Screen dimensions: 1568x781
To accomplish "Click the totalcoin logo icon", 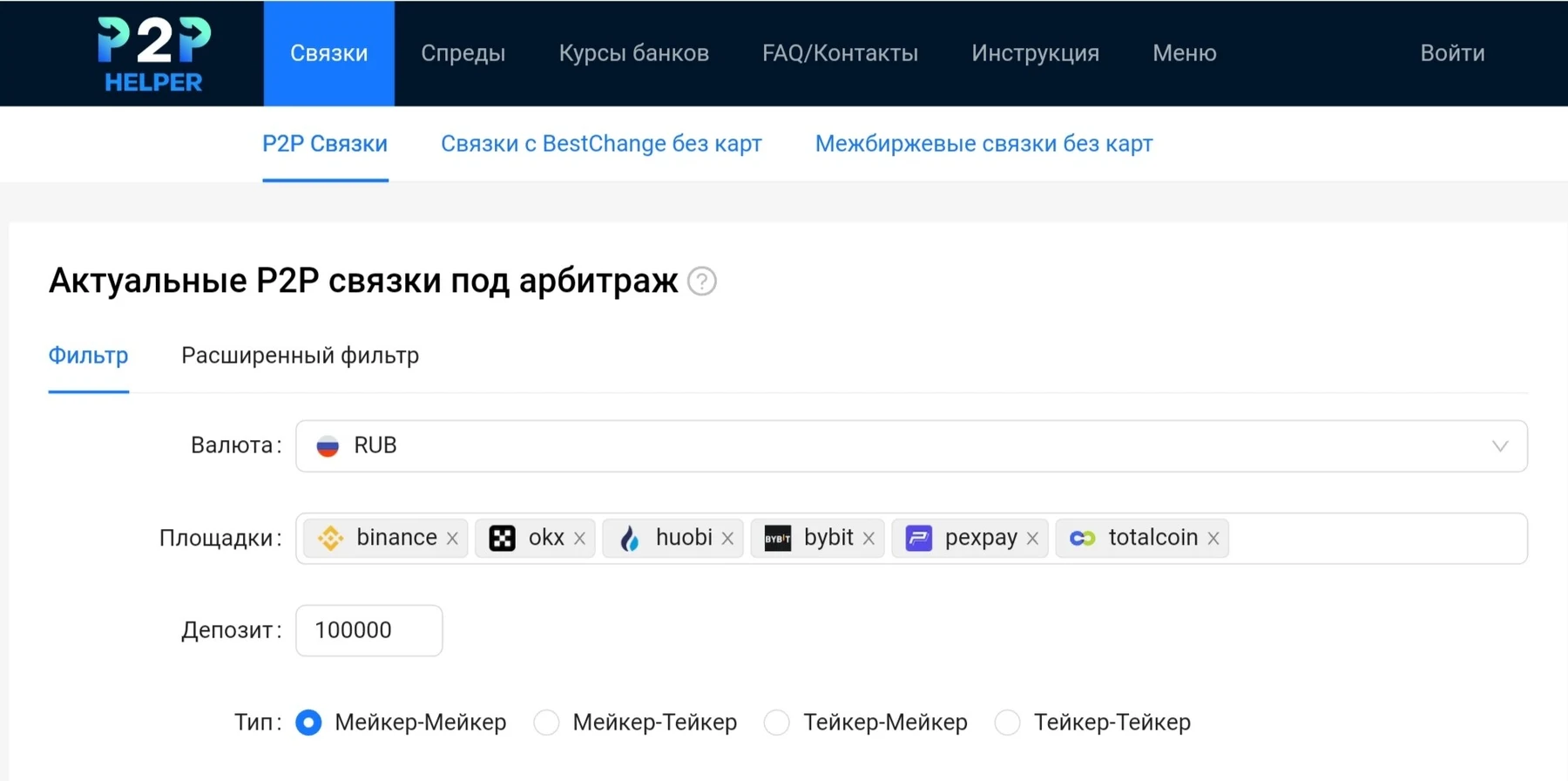I will coord(1082,538).
